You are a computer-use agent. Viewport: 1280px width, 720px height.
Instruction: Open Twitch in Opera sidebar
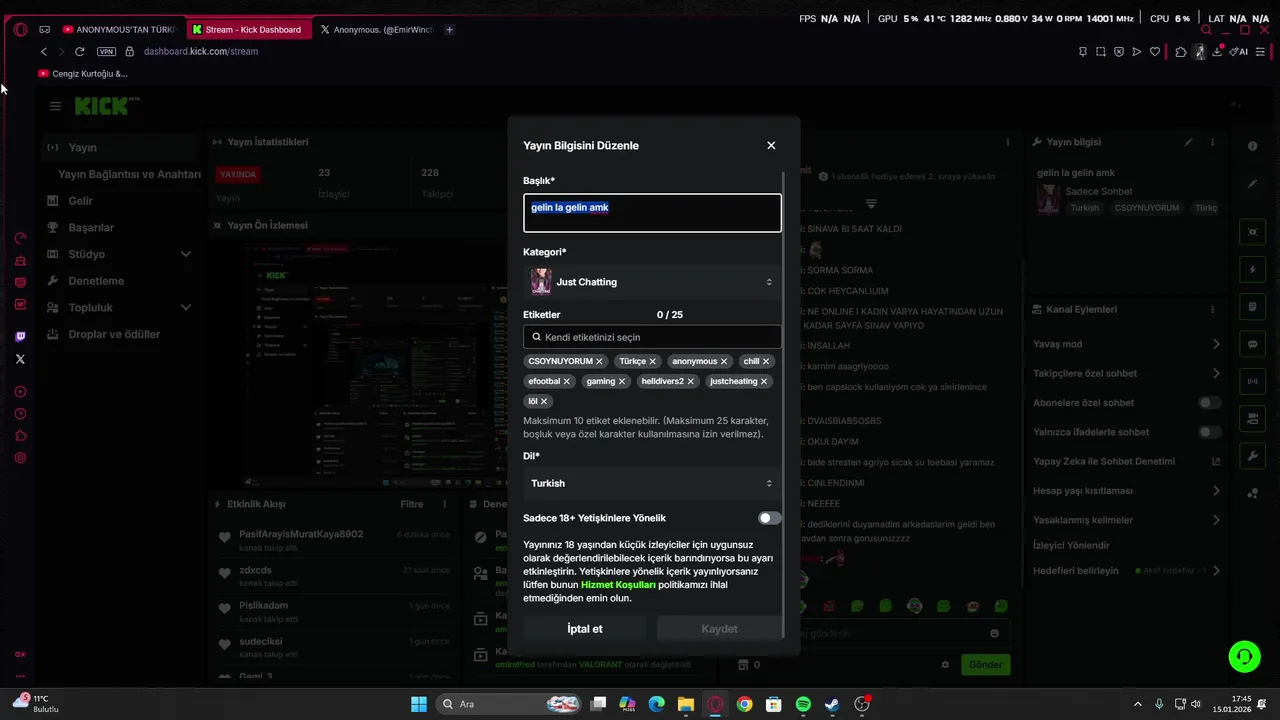coord(20,337)
